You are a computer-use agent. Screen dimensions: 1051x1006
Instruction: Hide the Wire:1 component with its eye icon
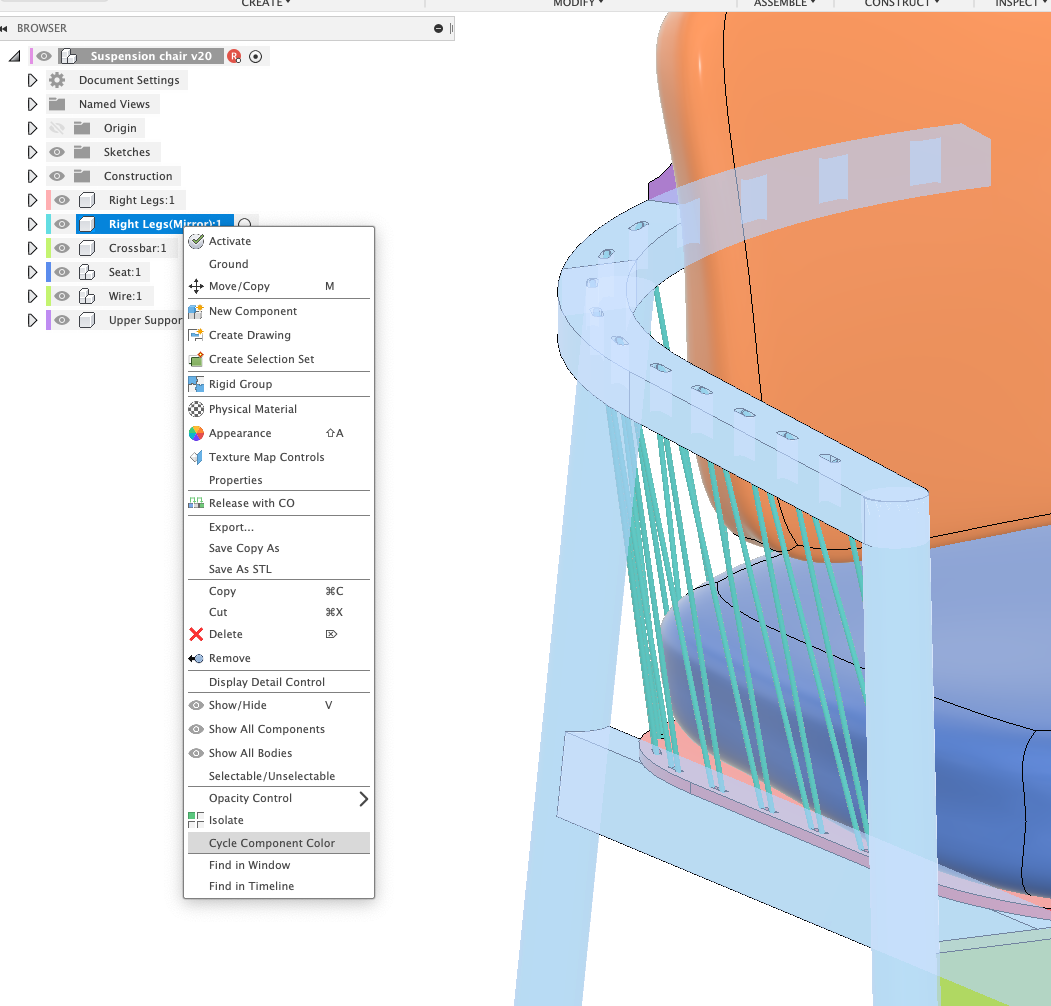point(61,295)
